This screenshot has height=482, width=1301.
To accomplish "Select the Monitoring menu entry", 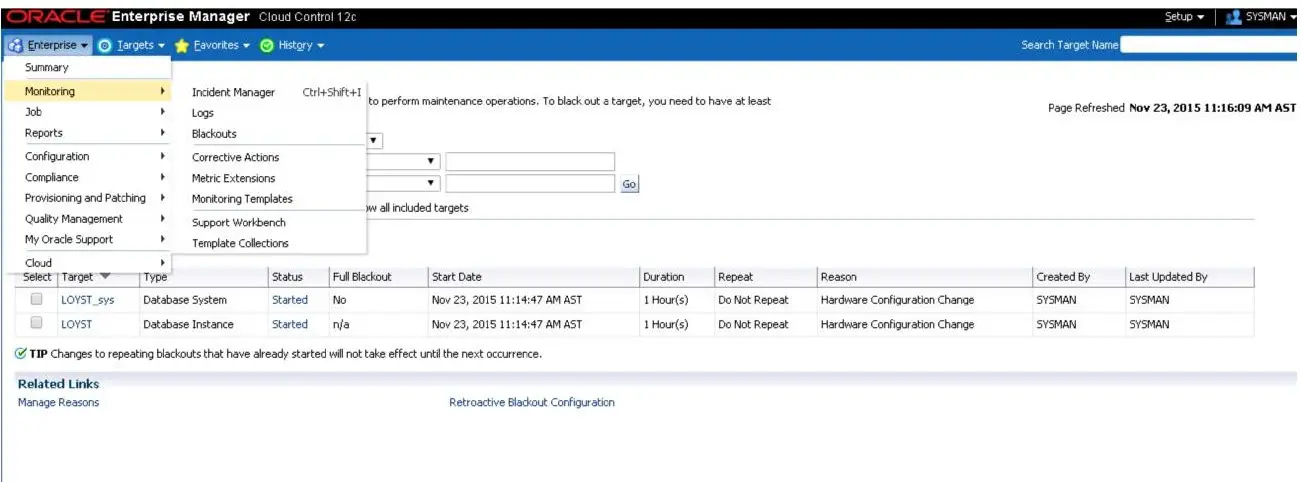I will point(87,91).
